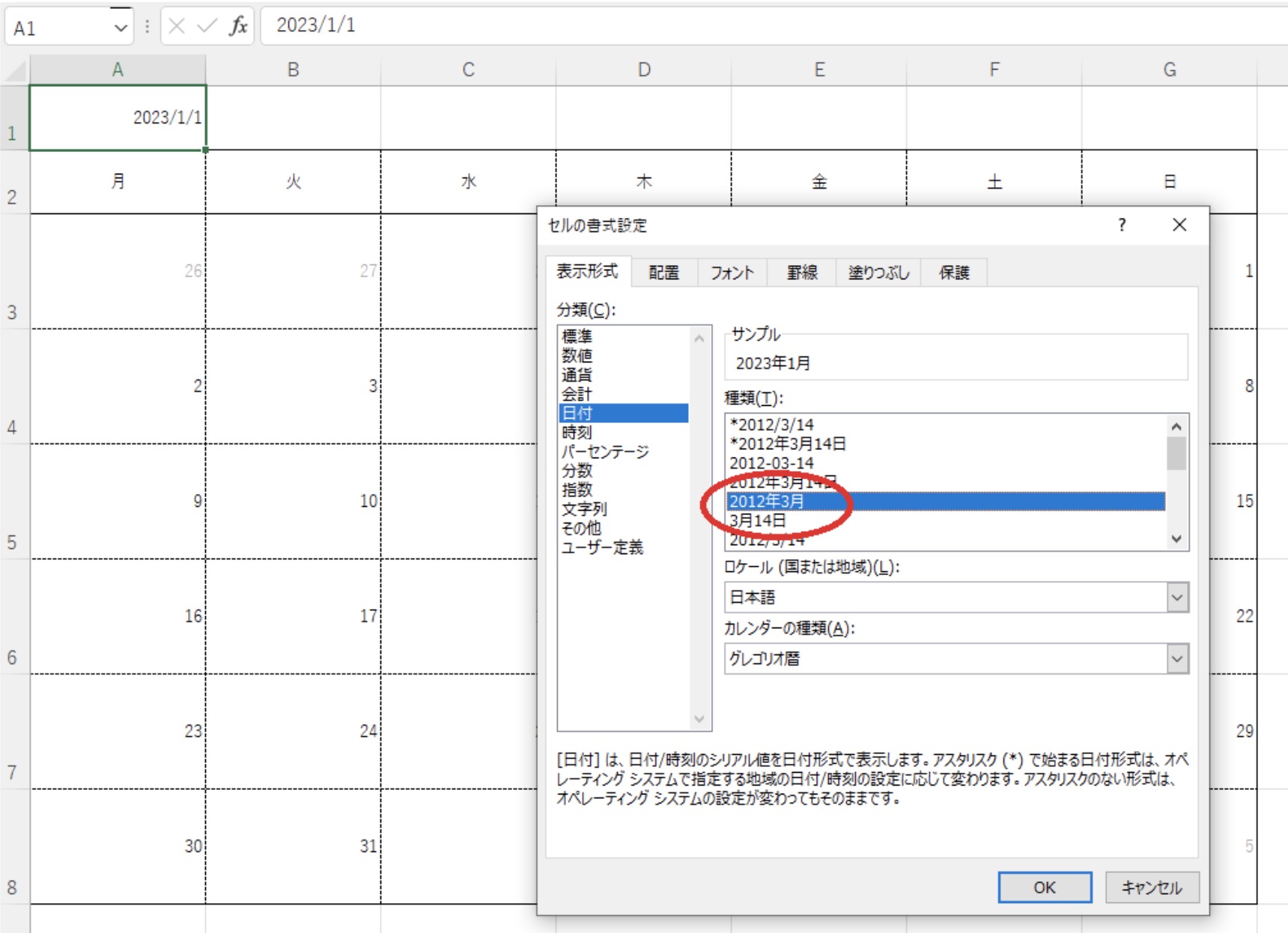Select column E header
Screen dimensions: 1288x933
tap(819, 70)
